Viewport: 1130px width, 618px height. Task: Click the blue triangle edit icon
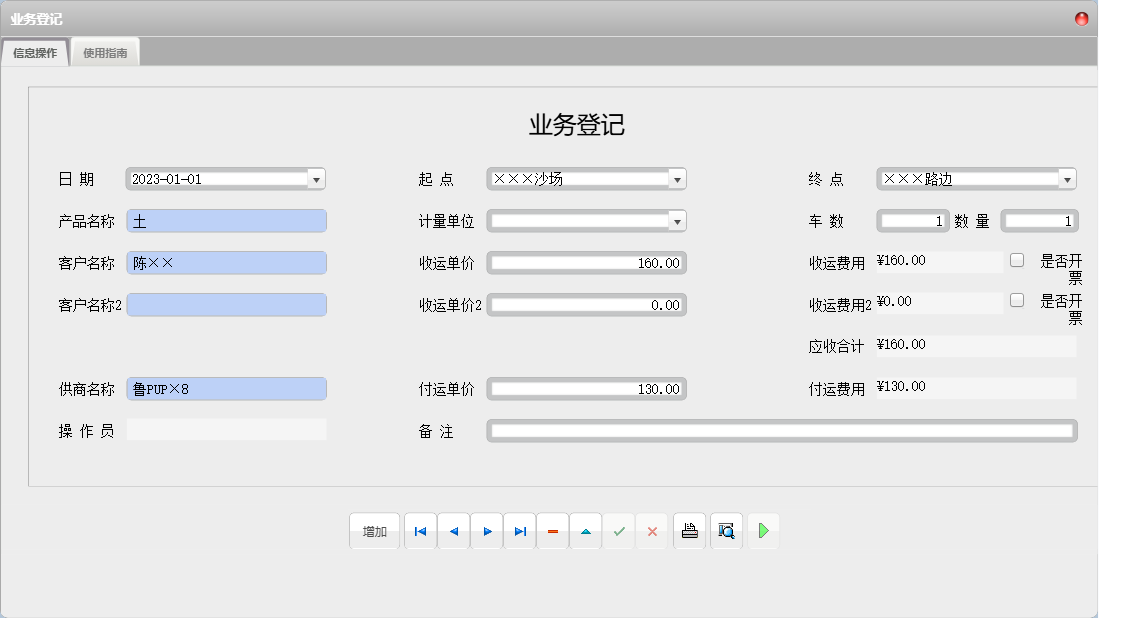click(x=585, y=531)
